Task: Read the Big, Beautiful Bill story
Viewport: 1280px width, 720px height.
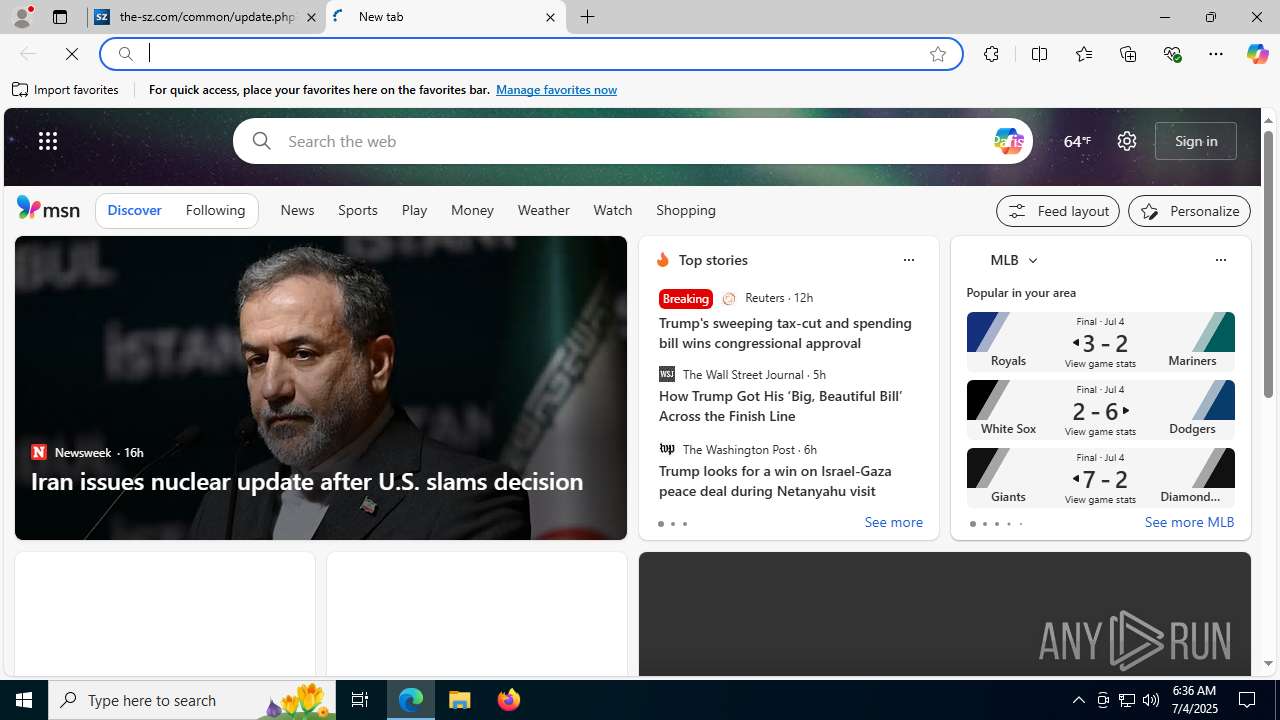Action: pos(780,406)
